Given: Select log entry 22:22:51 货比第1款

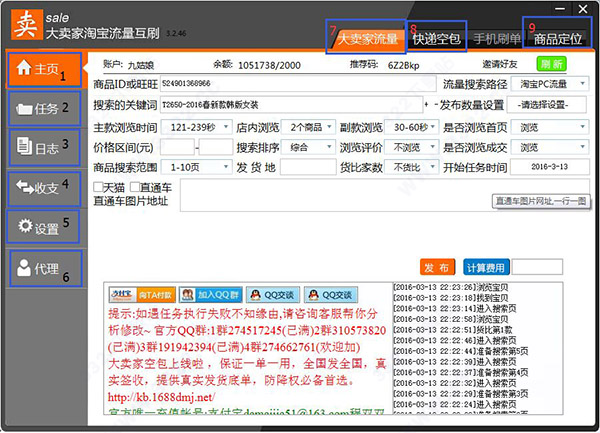Looking at the screenshot, I should coord(453,330).
